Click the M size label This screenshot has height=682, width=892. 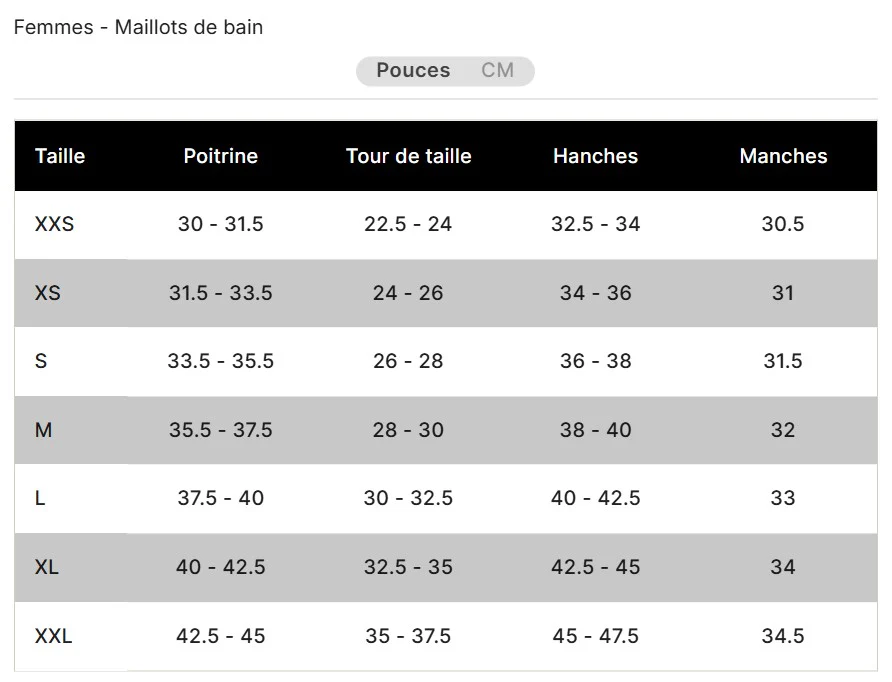(43, 430)
